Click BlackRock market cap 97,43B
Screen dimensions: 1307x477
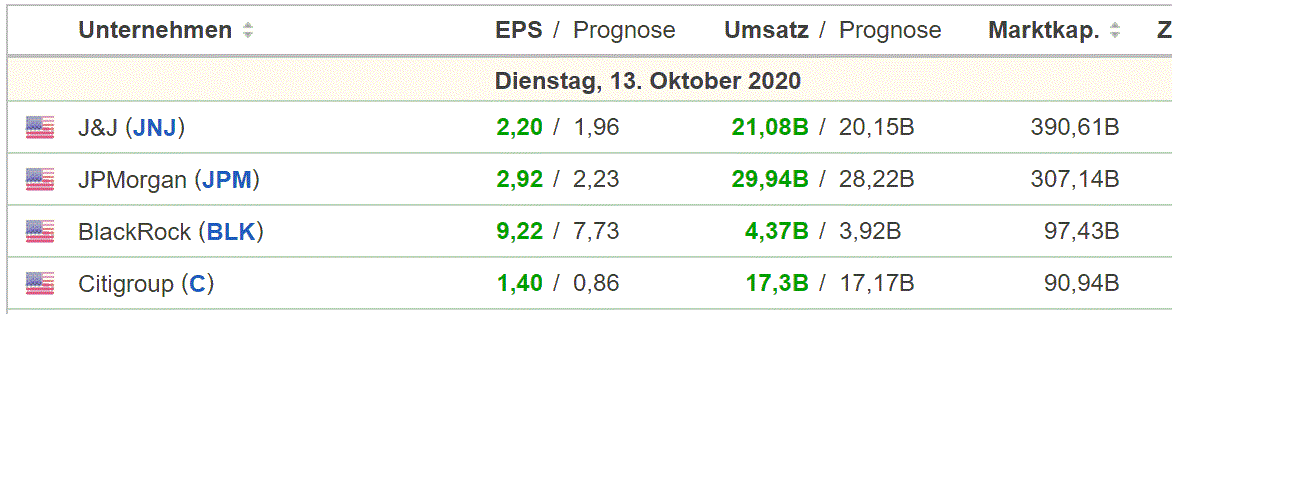point(1082,231)
